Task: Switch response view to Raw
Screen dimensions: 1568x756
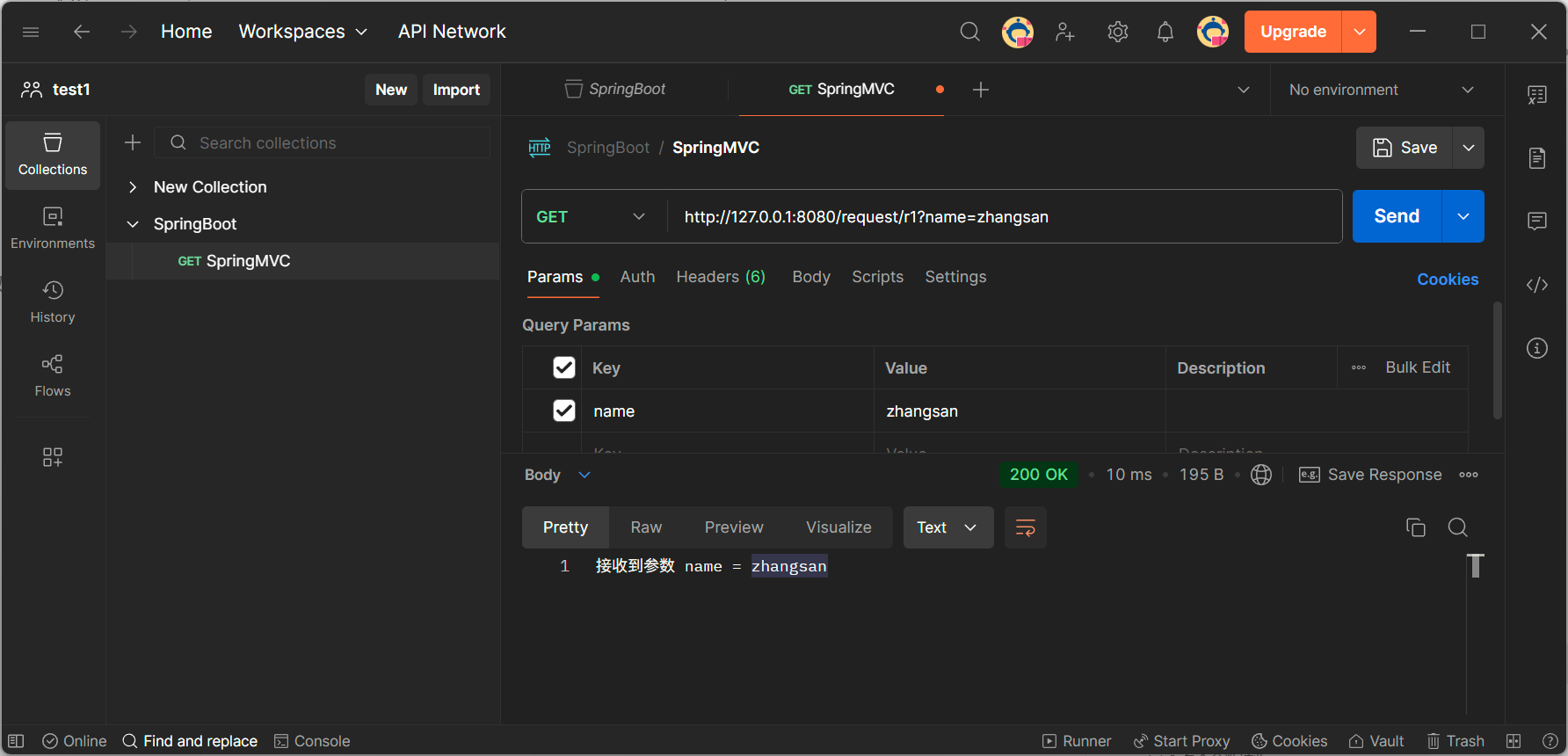Action: (646, 527)
